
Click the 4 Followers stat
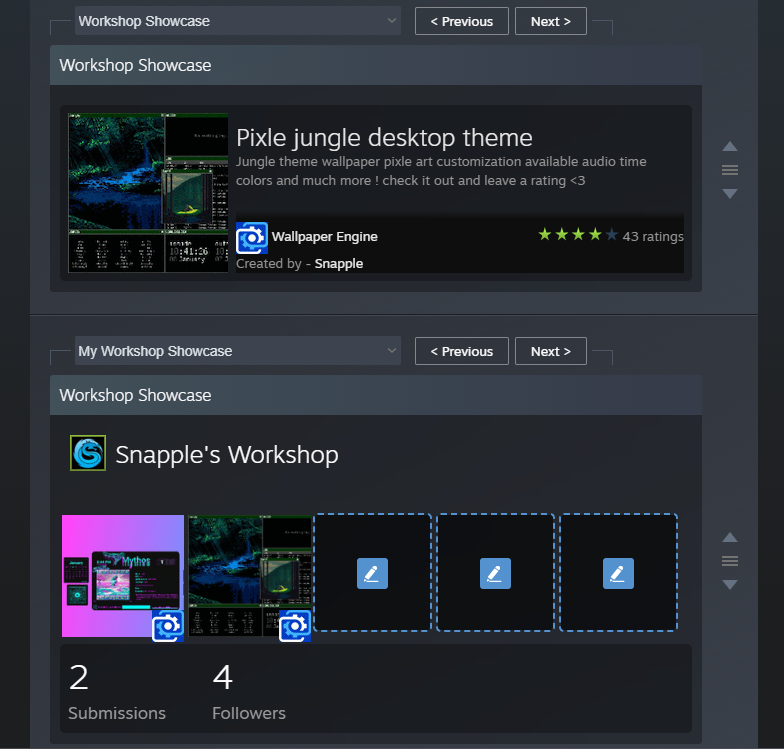[x=249, y=692]
